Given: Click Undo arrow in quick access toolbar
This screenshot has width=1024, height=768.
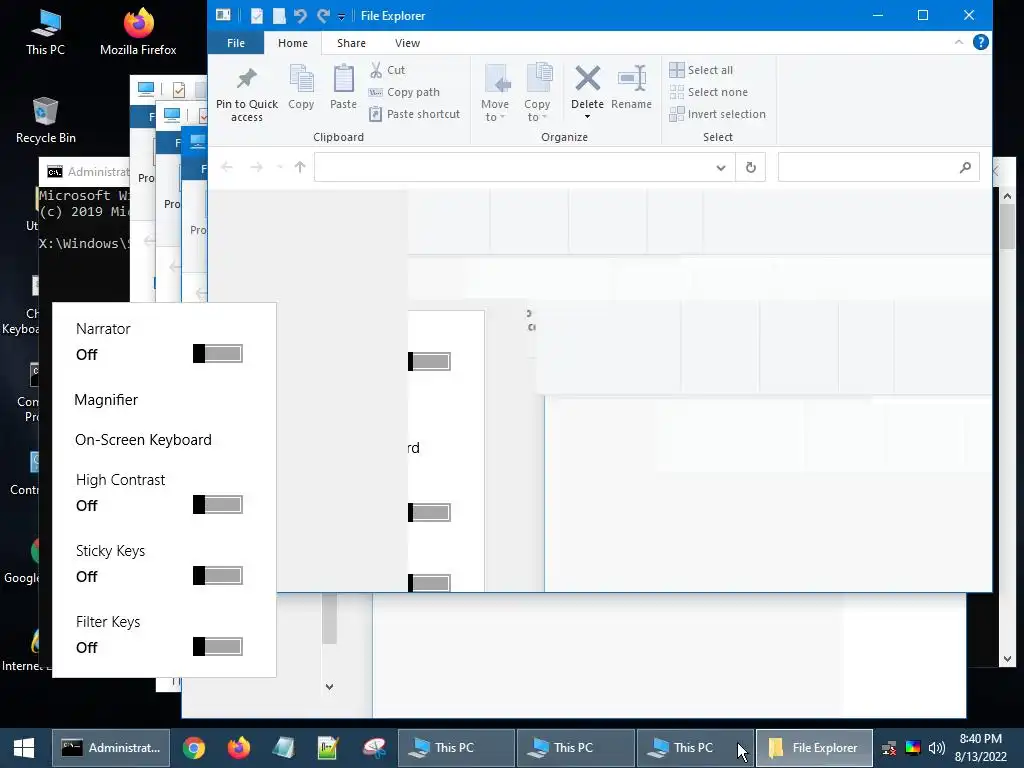Looking at the screenshot, I should (300, 16).
